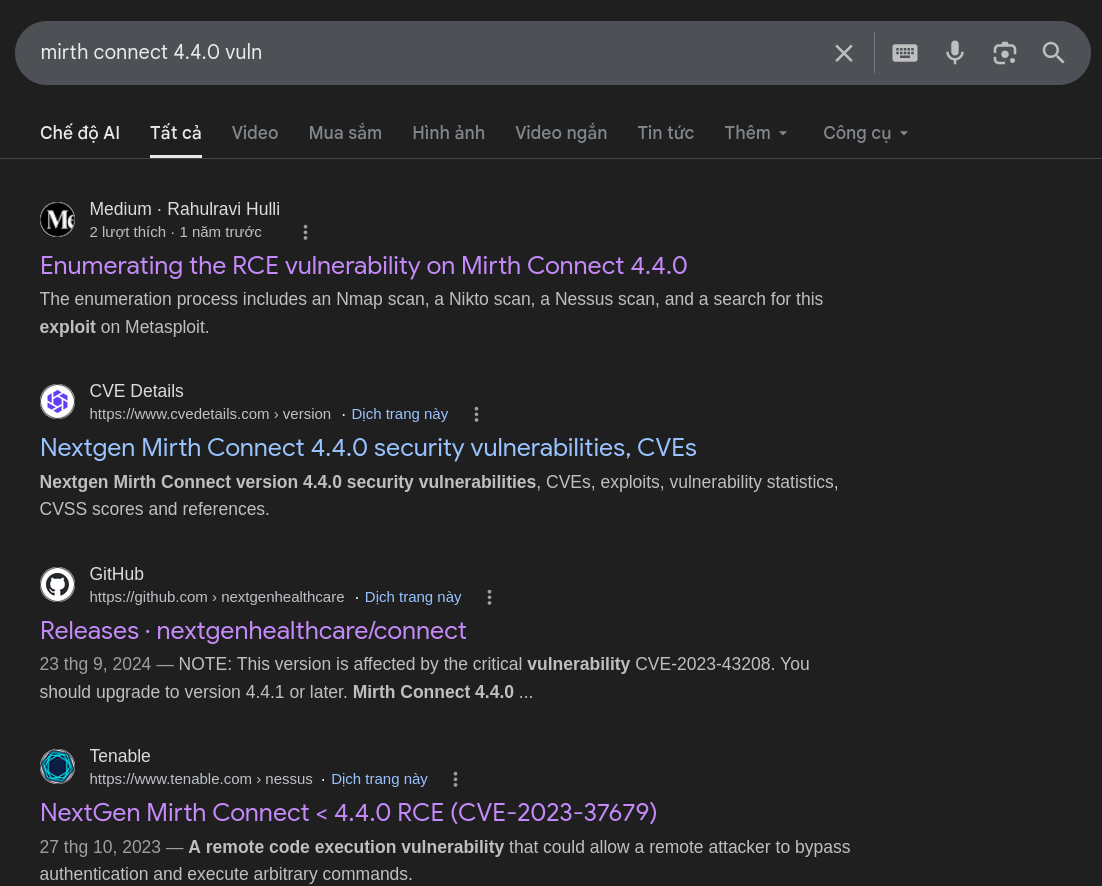Open three-dot menu for GitHub result
Screen dimensions: 1102x886
(489, 597)
